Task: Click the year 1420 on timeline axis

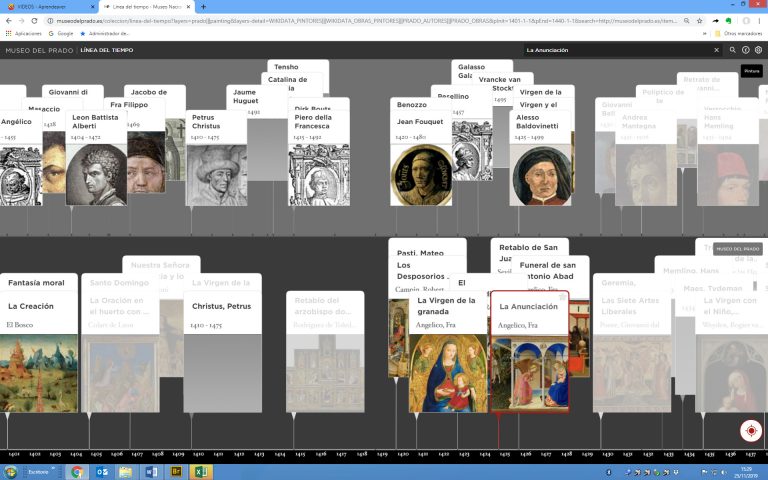Action: 403,454
